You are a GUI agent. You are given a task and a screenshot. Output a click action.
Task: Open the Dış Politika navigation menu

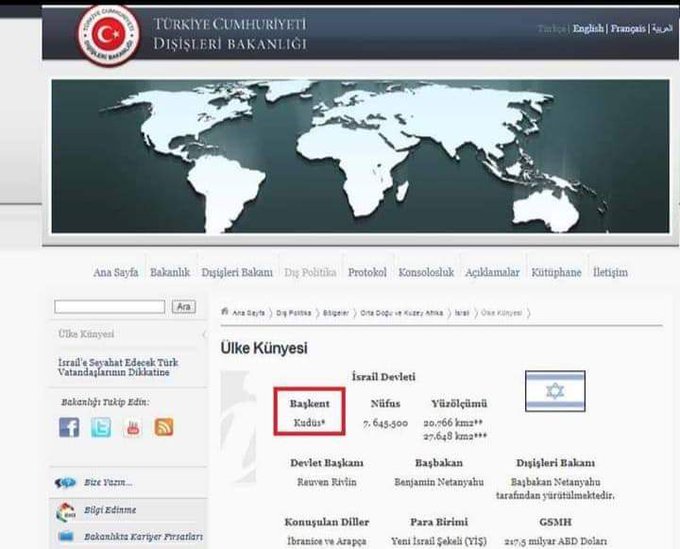click(309, 272)
